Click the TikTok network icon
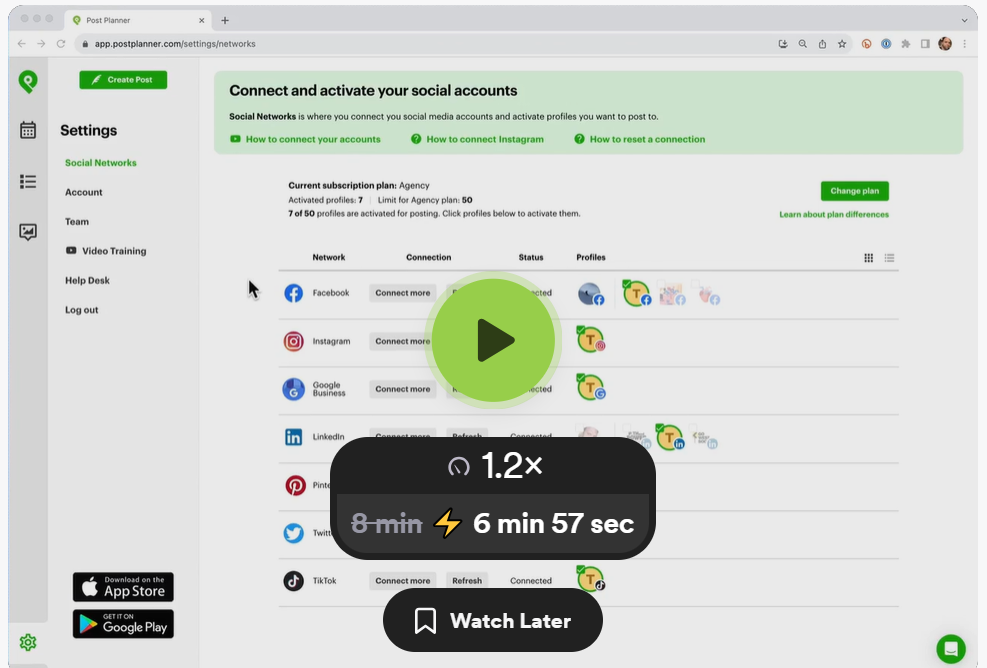The height and width of the screenshot is (668, 987). point(293,580)
